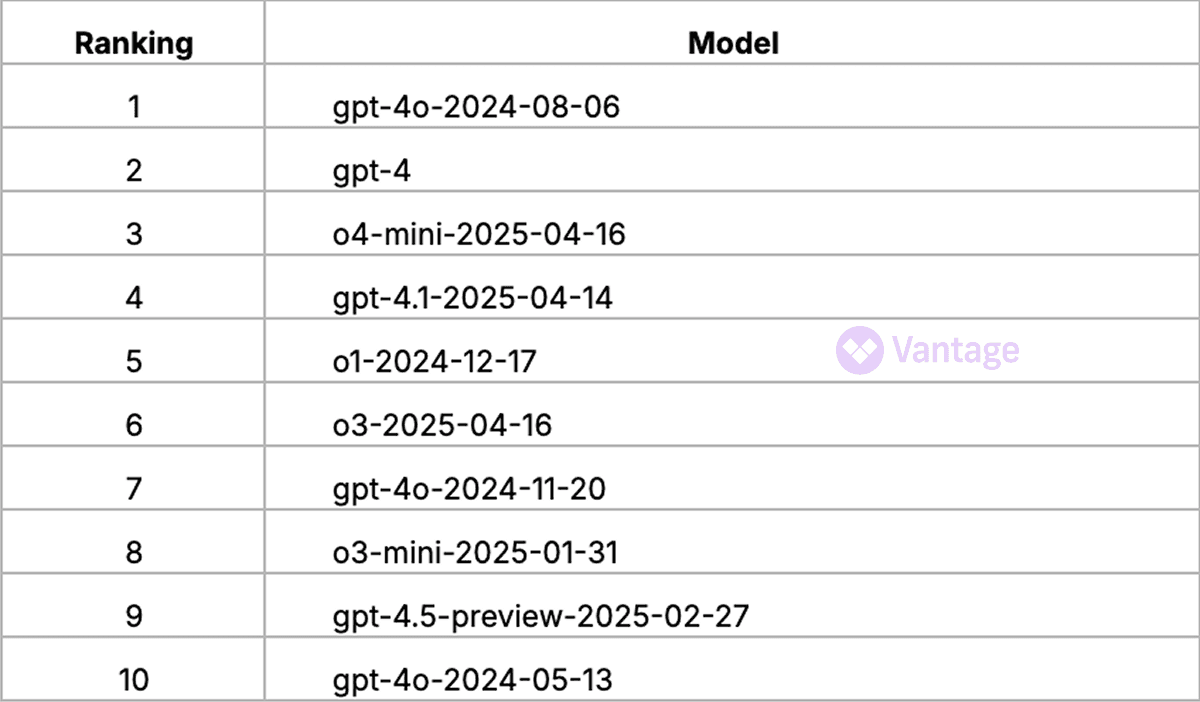The width and height of the screenshot is (1200, 702).
Task: Select the gpt-4o-2024-05-13 model entry
Action: [473, 681]
